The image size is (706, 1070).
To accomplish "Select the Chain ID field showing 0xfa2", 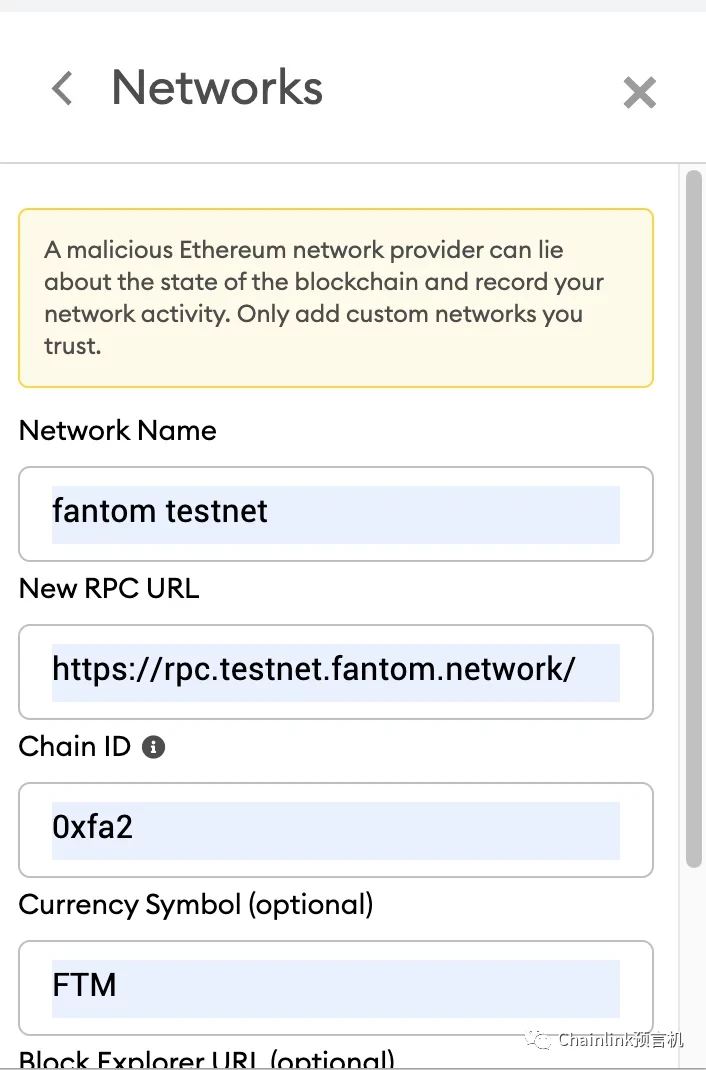I will click(x=335, y=830).
